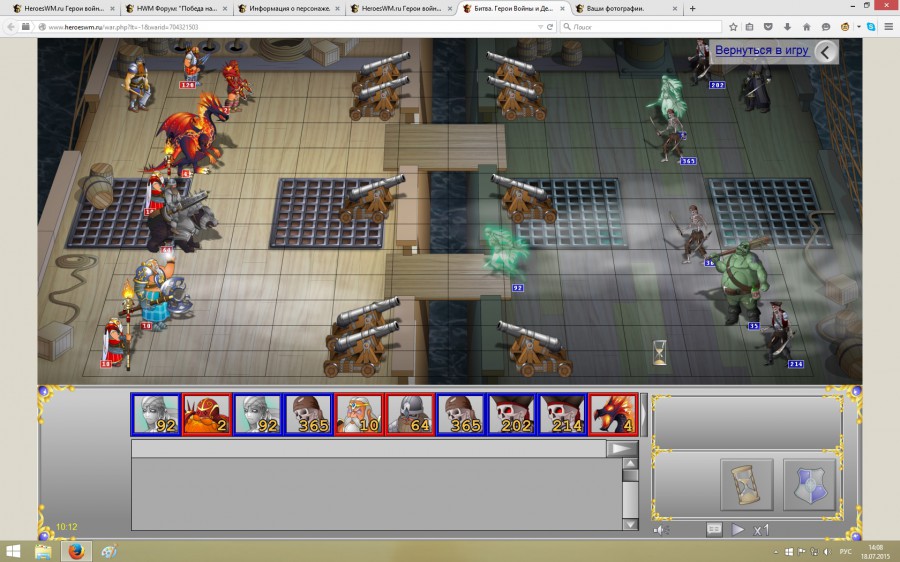Click the play button next to x1
The image size is (900, 562).
[738, 529]
